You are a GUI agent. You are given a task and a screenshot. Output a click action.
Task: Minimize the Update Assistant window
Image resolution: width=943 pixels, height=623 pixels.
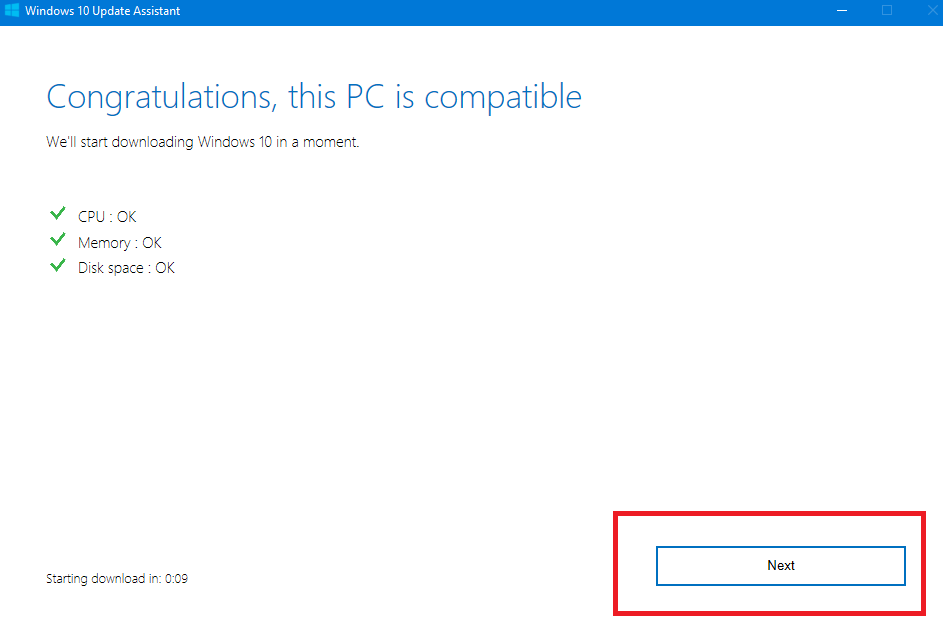842,11
